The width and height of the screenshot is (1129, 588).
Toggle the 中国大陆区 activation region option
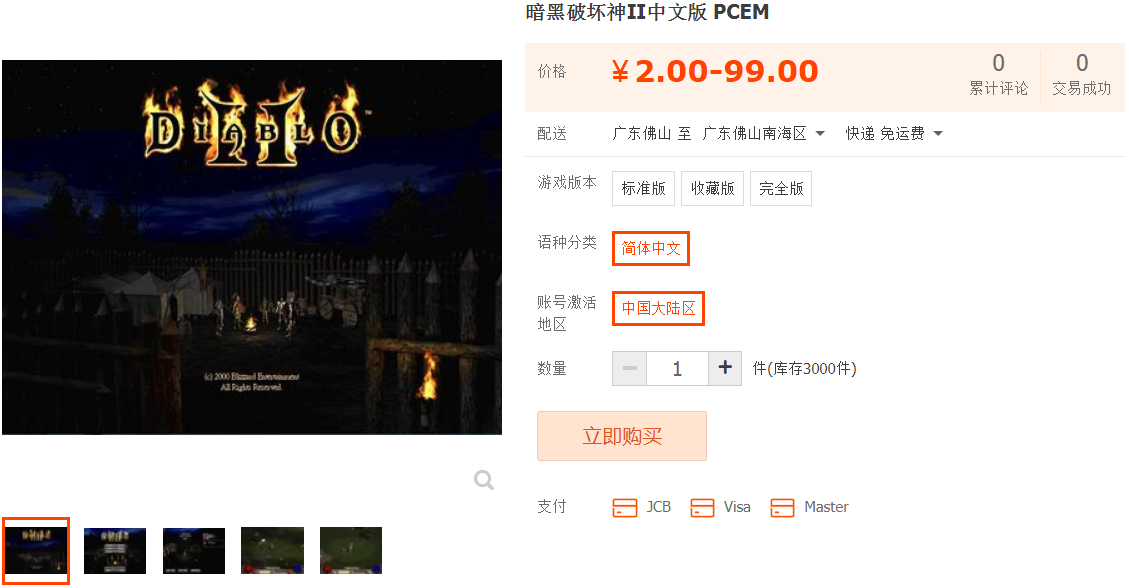(x=658, y=308)
